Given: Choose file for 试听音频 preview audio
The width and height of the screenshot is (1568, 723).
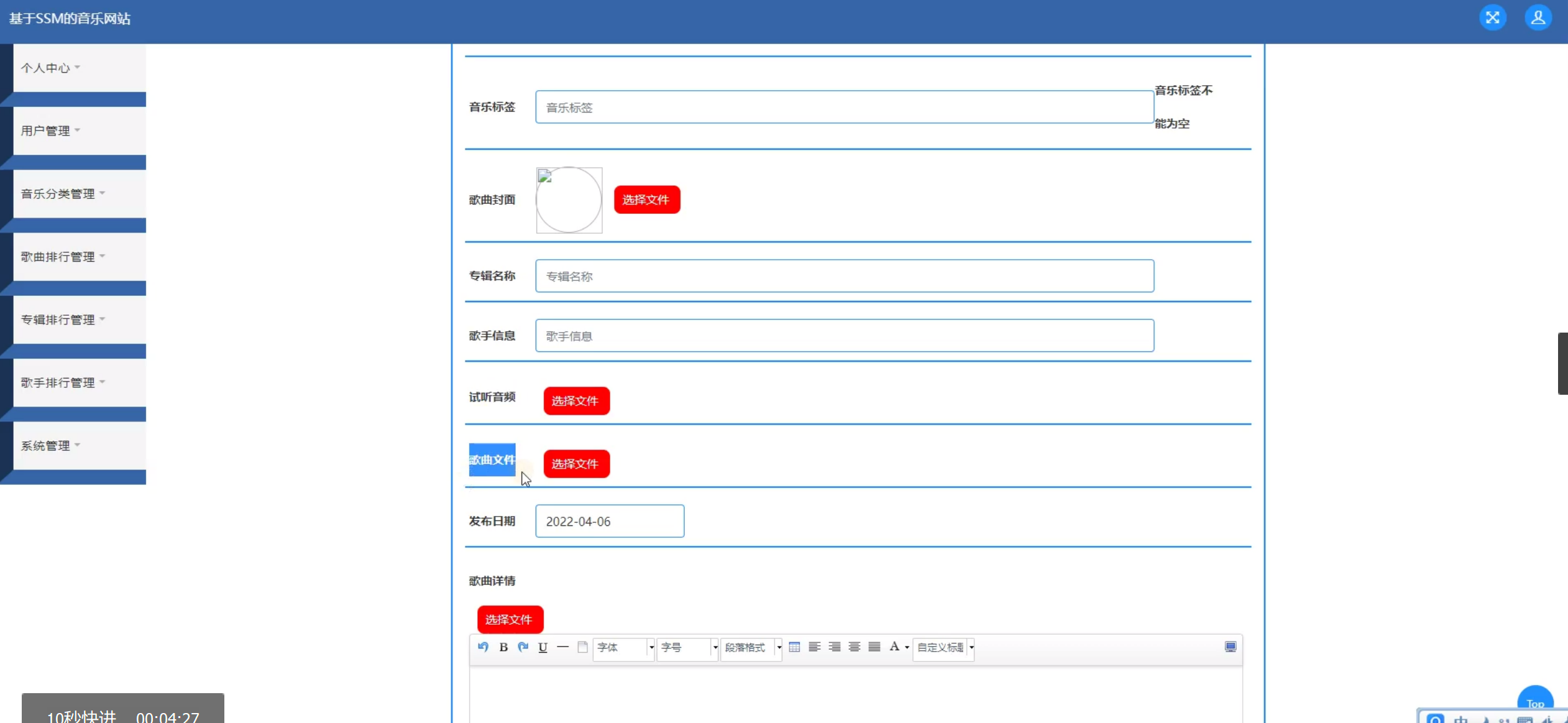Looking at the screenshot, I should click(x=576, y=400).
